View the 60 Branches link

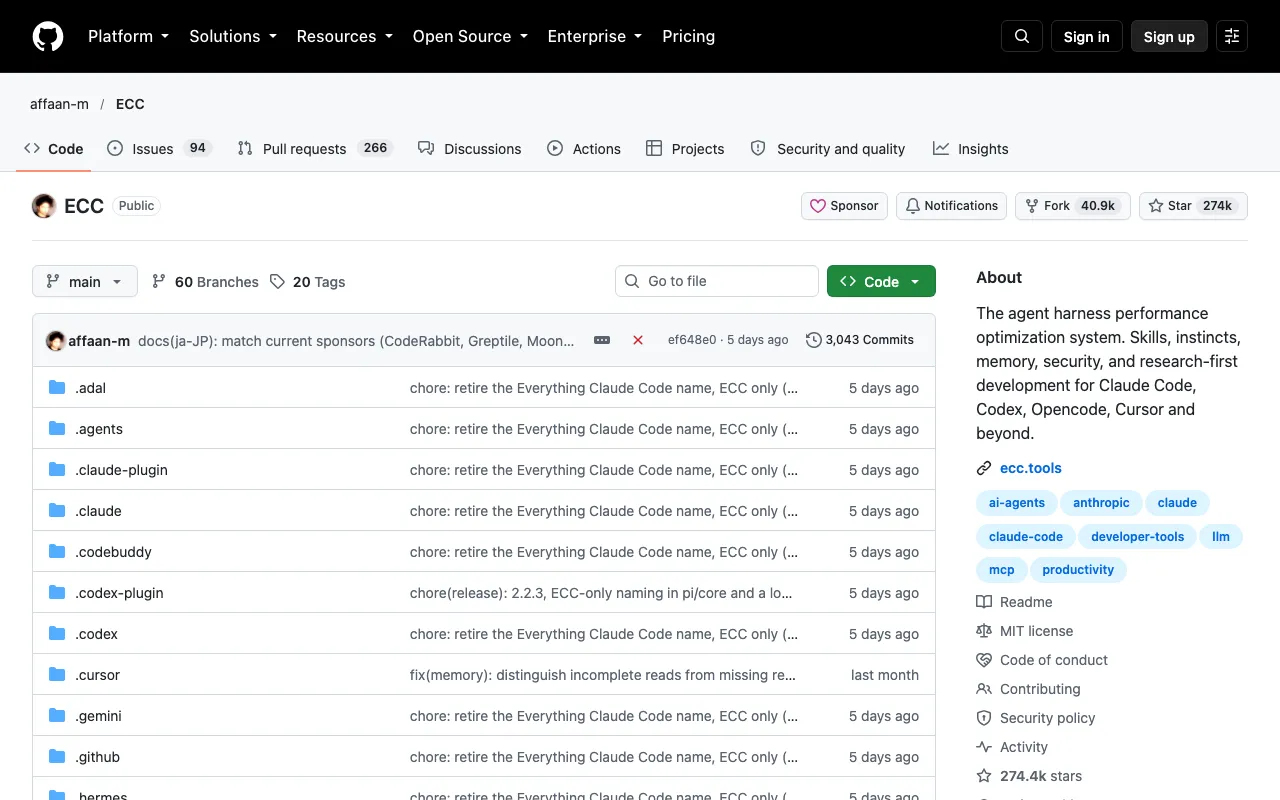coord(205,282)
